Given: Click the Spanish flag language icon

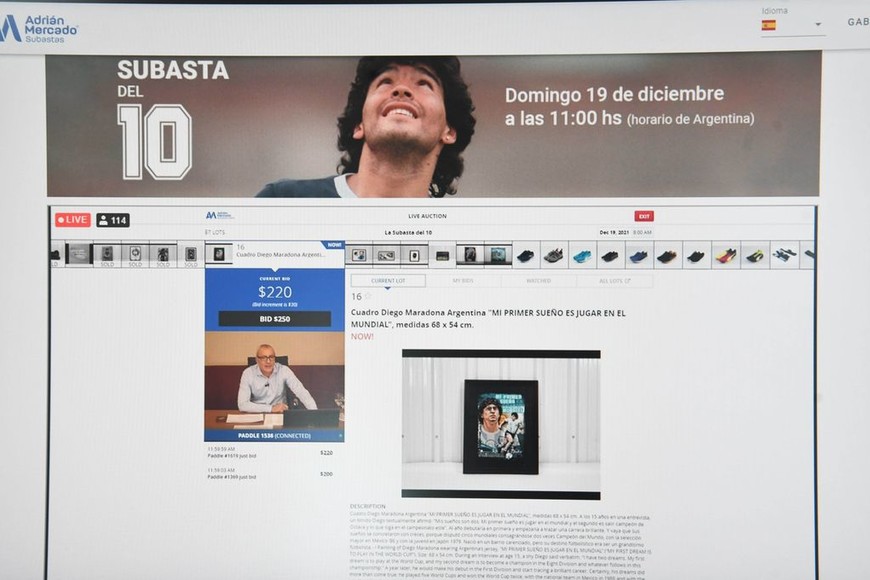Looking at the screenshot, I should pos(768,25).
